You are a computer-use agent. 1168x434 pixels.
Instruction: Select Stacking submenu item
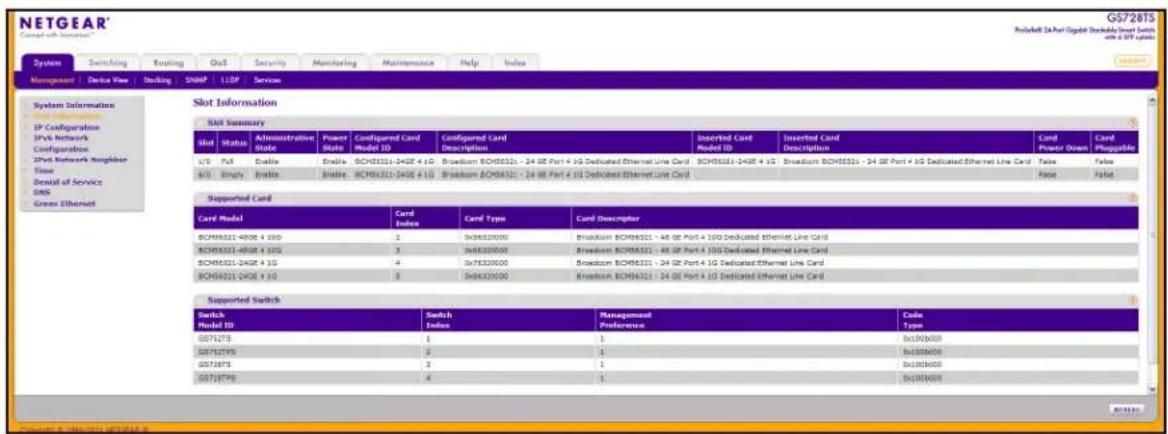(156, 78)
